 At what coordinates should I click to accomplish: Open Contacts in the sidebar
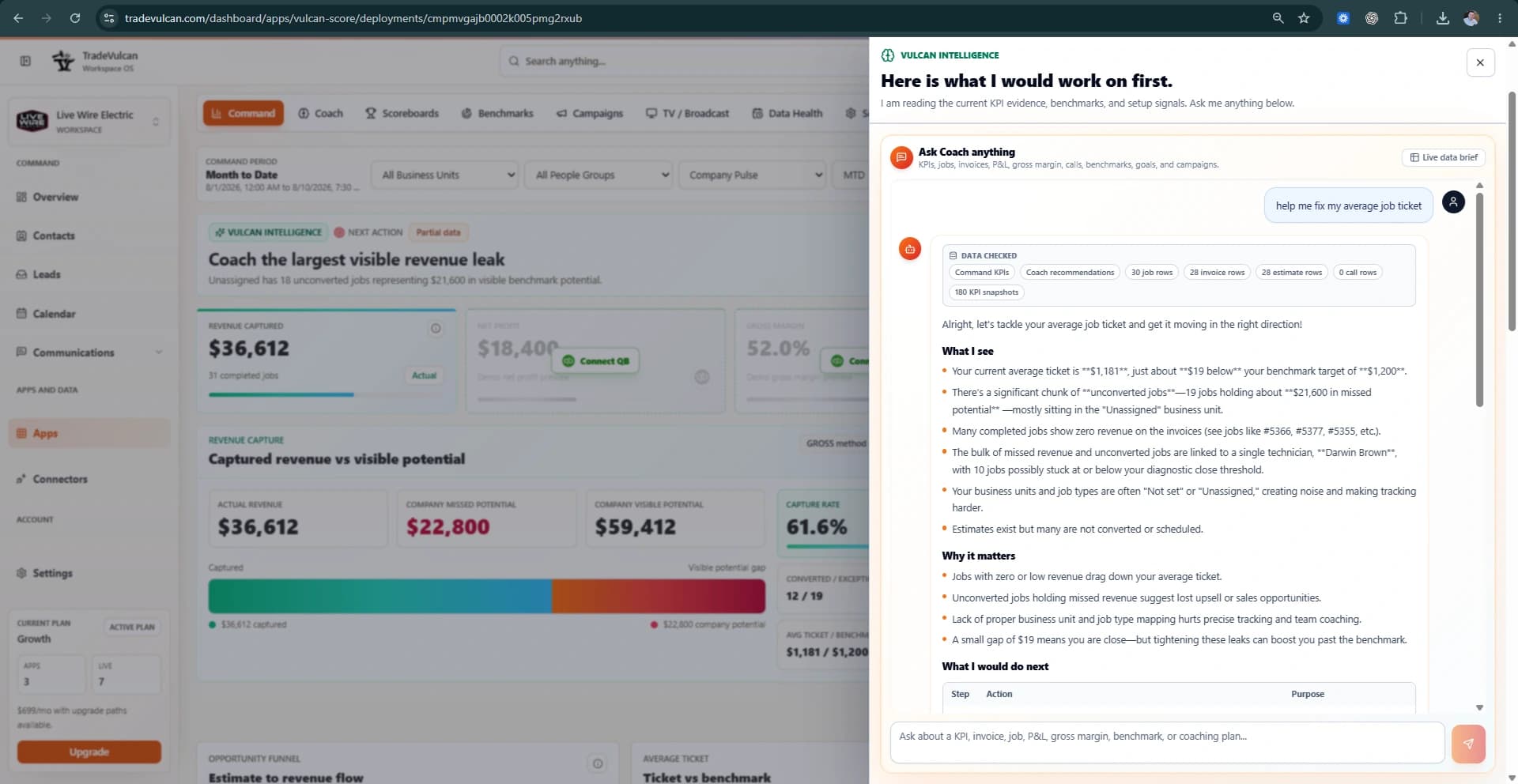pos(89,236)
